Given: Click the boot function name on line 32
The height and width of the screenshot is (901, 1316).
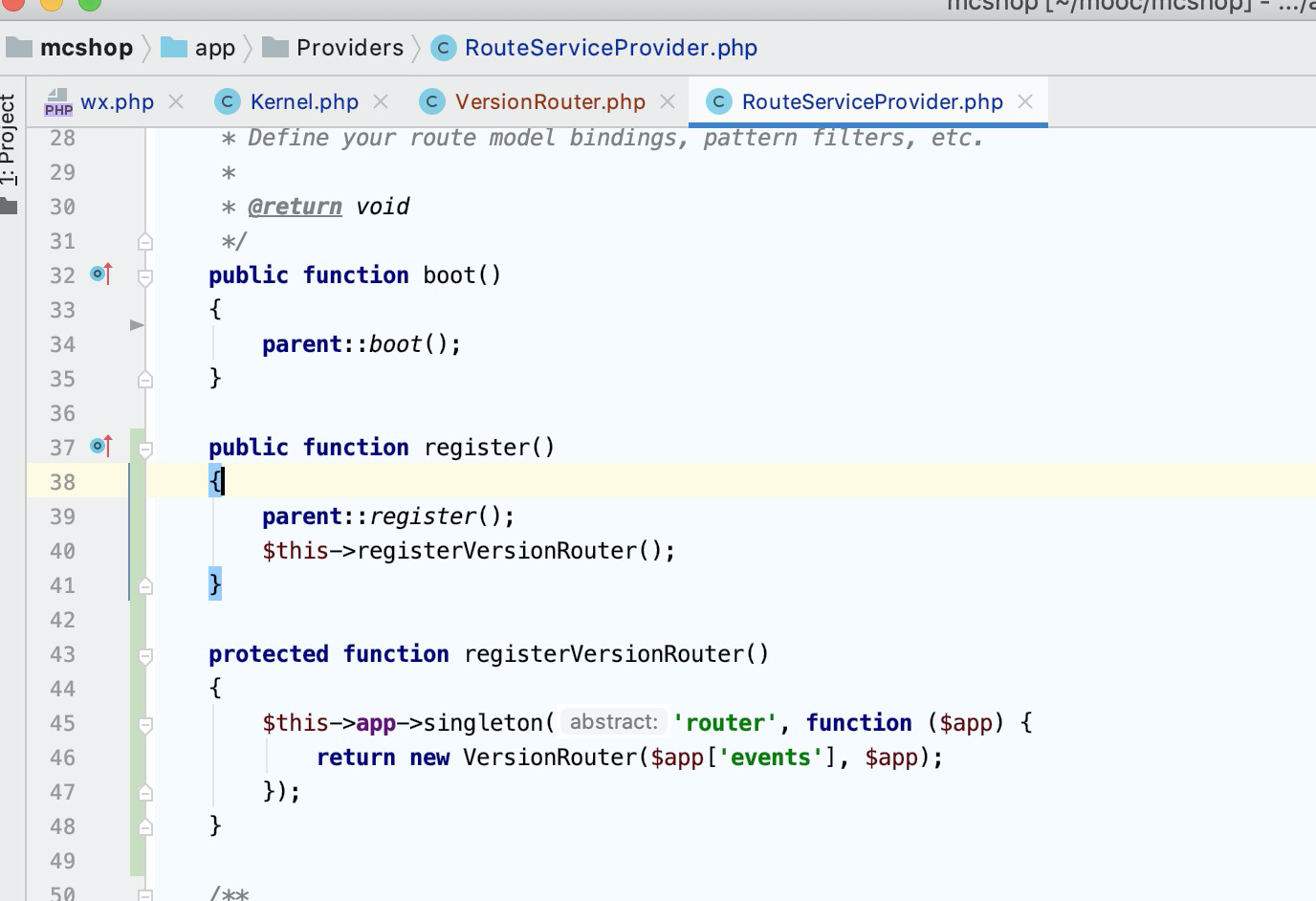Looking at the screenshot, I should 450,275.
